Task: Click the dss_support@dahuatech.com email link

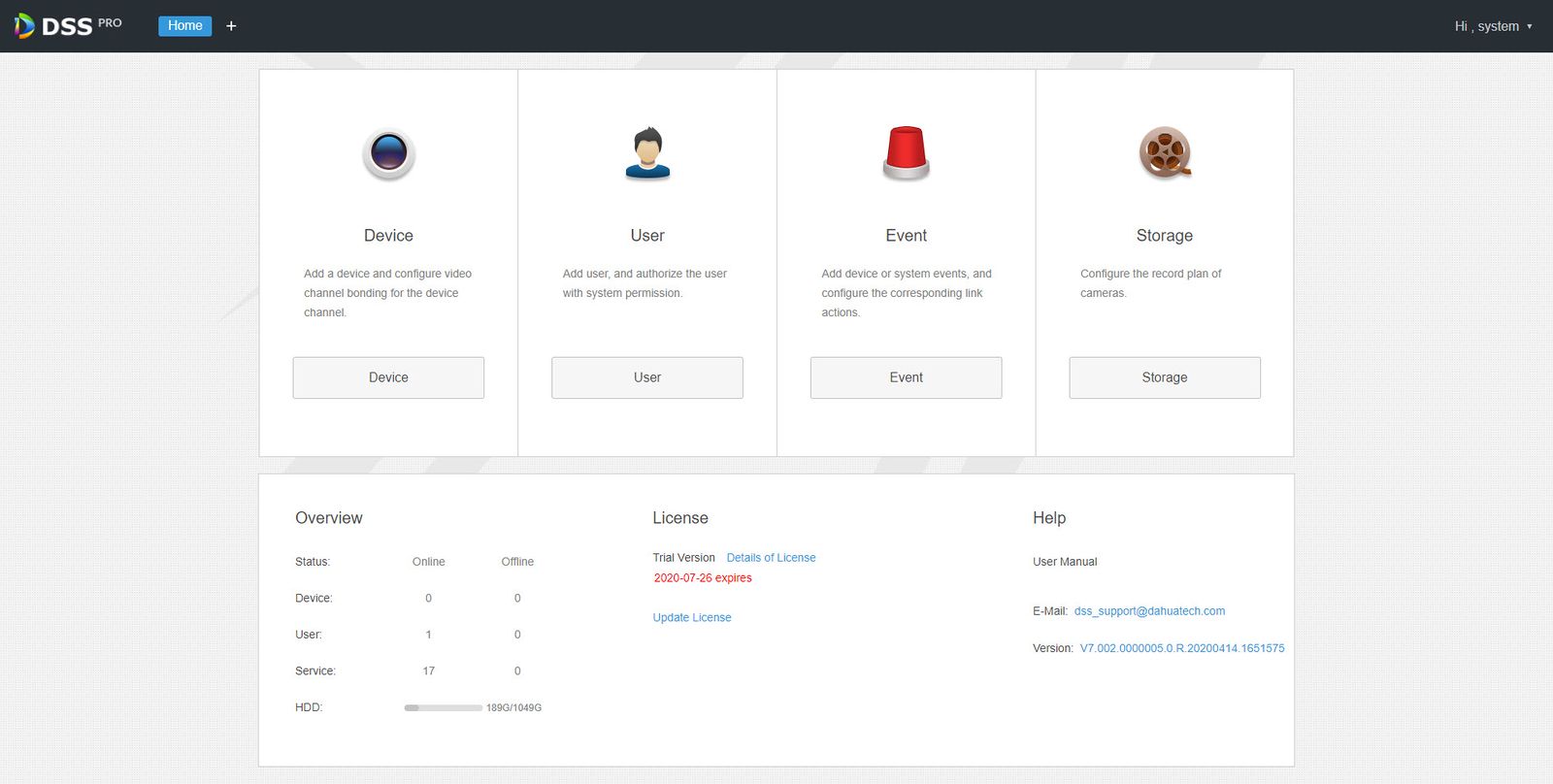Action: pyautogui.click(x=1149, y=611)
